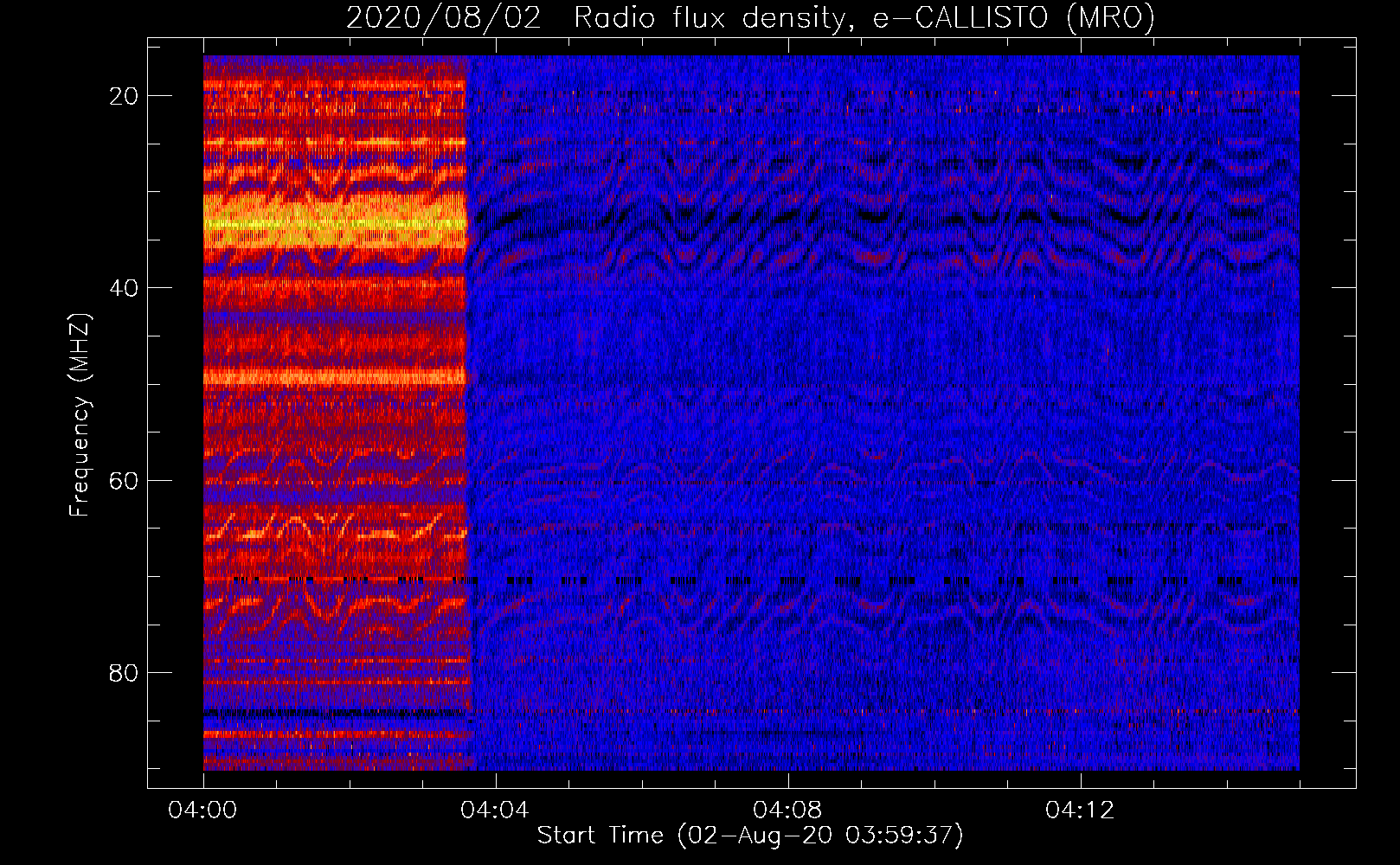
Task: Select the 'Frequency (MHZ)' y-axis label
Action: tap(80, 414)
